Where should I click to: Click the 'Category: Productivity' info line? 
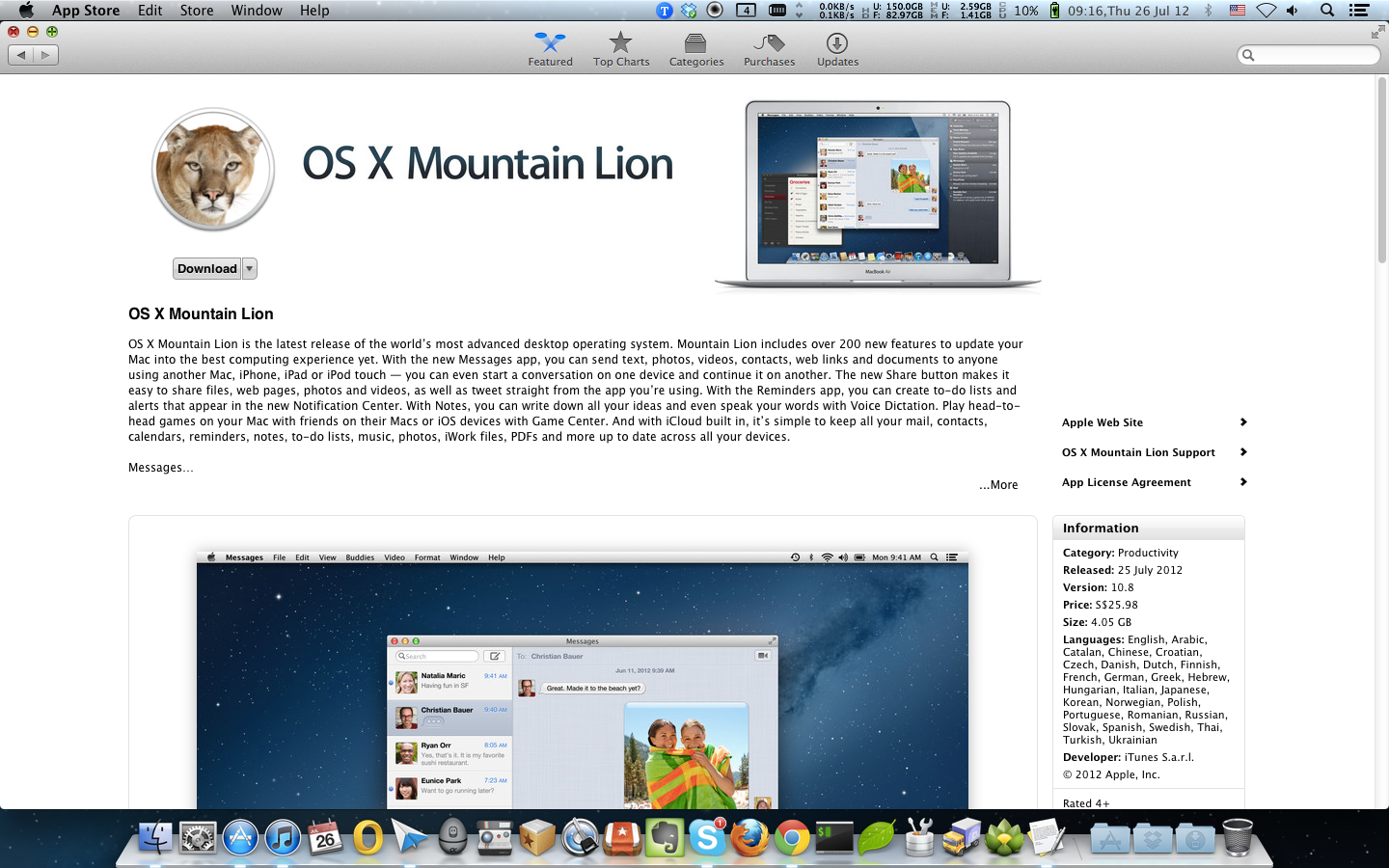1121,553
